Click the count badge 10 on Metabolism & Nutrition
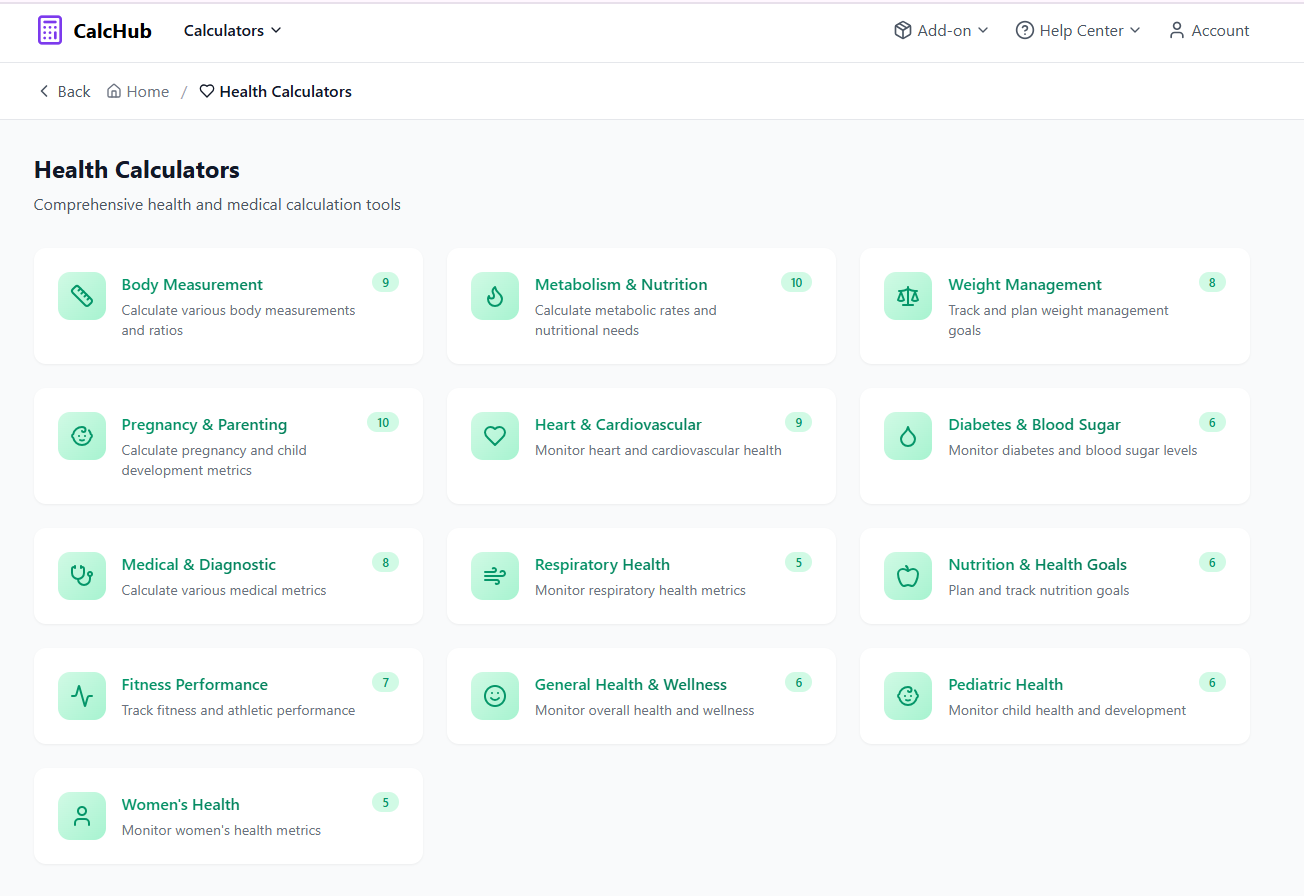Screen dimensions: 1304x896 (796, 282)
